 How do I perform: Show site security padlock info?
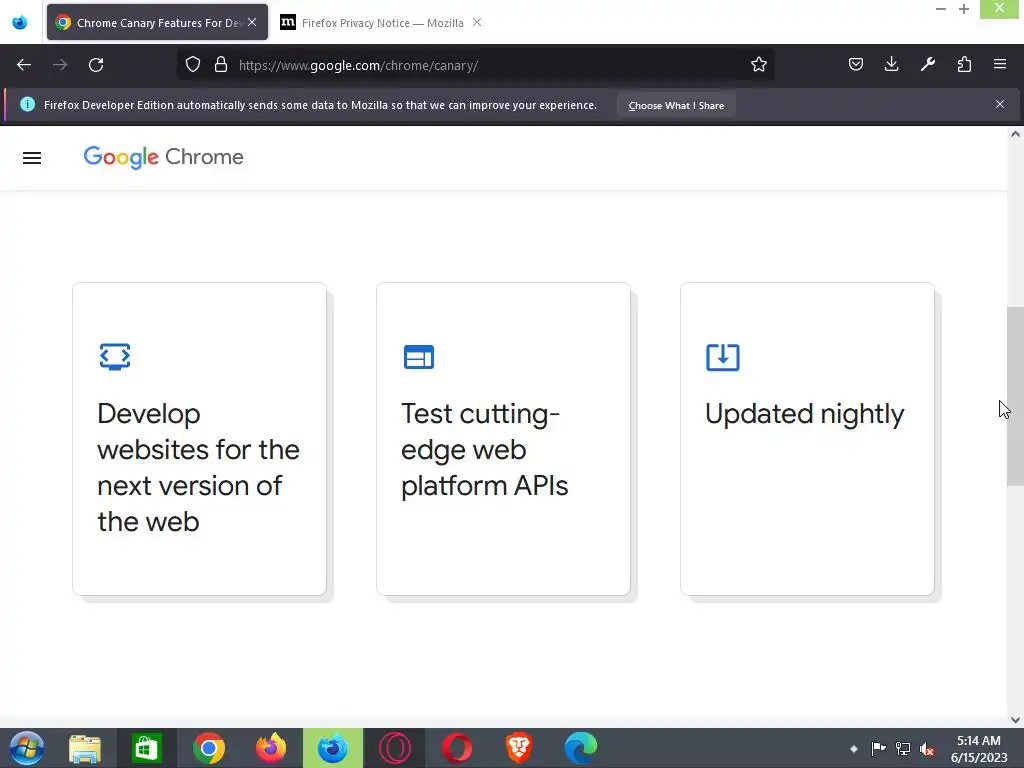tap(221, 65)
